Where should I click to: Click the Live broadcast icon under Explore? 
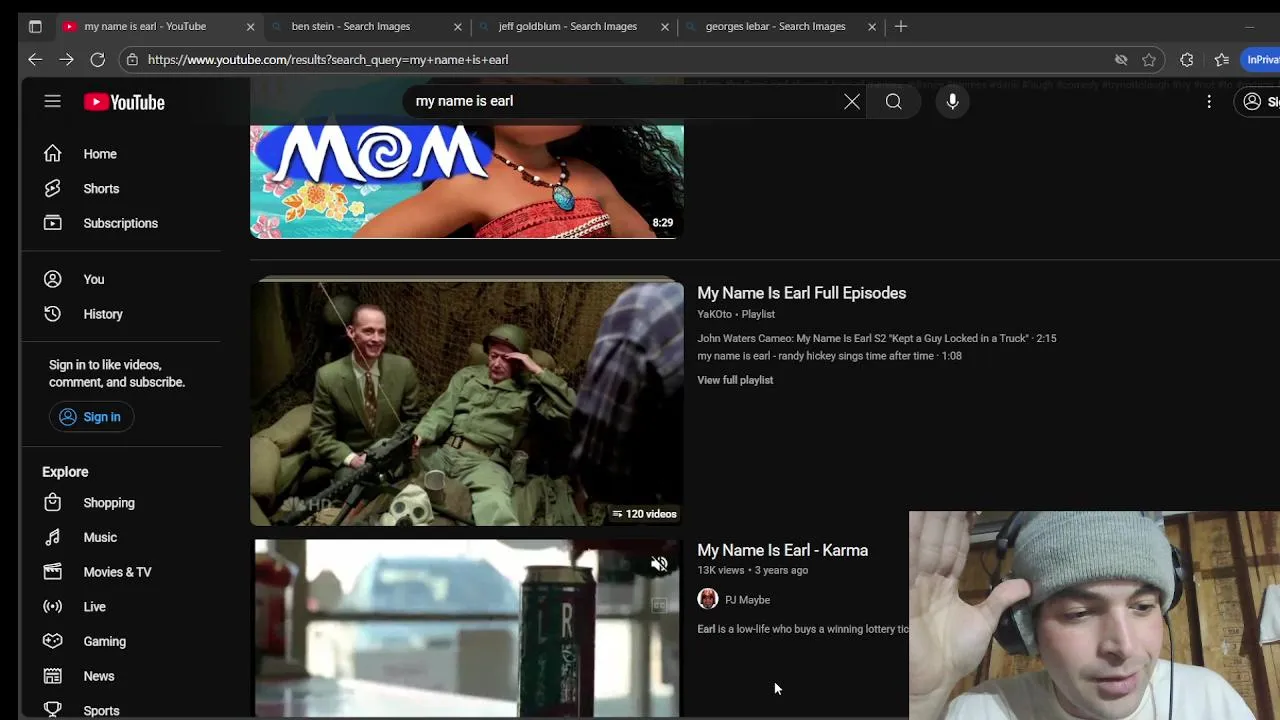53,607
